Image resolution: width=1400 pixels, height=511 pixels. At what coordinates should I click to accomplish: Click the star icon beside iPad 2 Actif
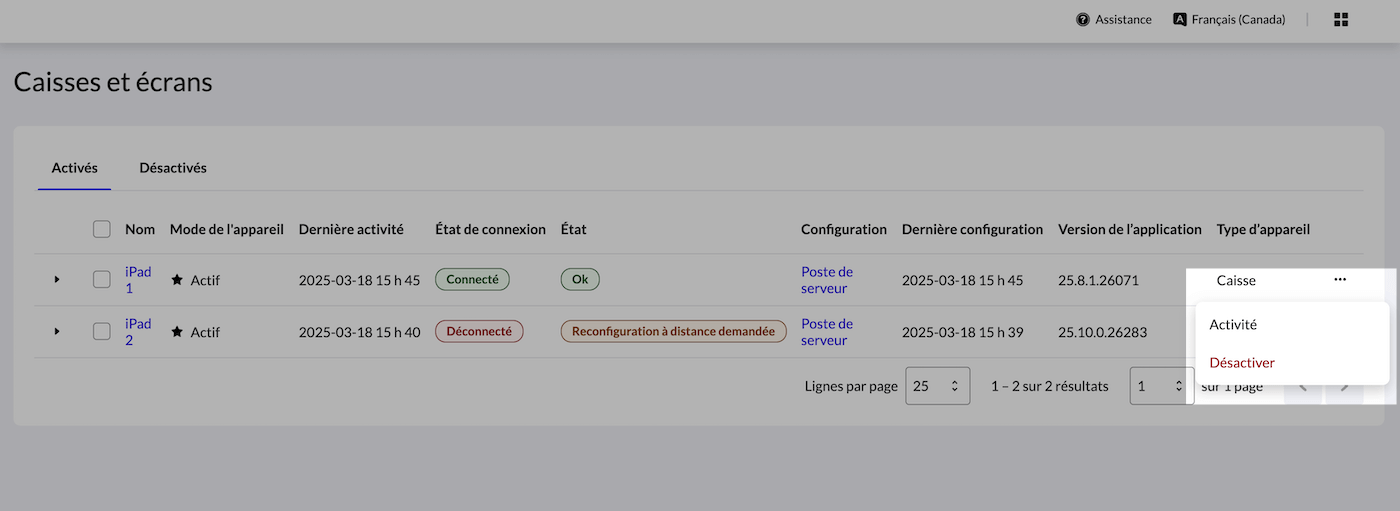[177, 332]
